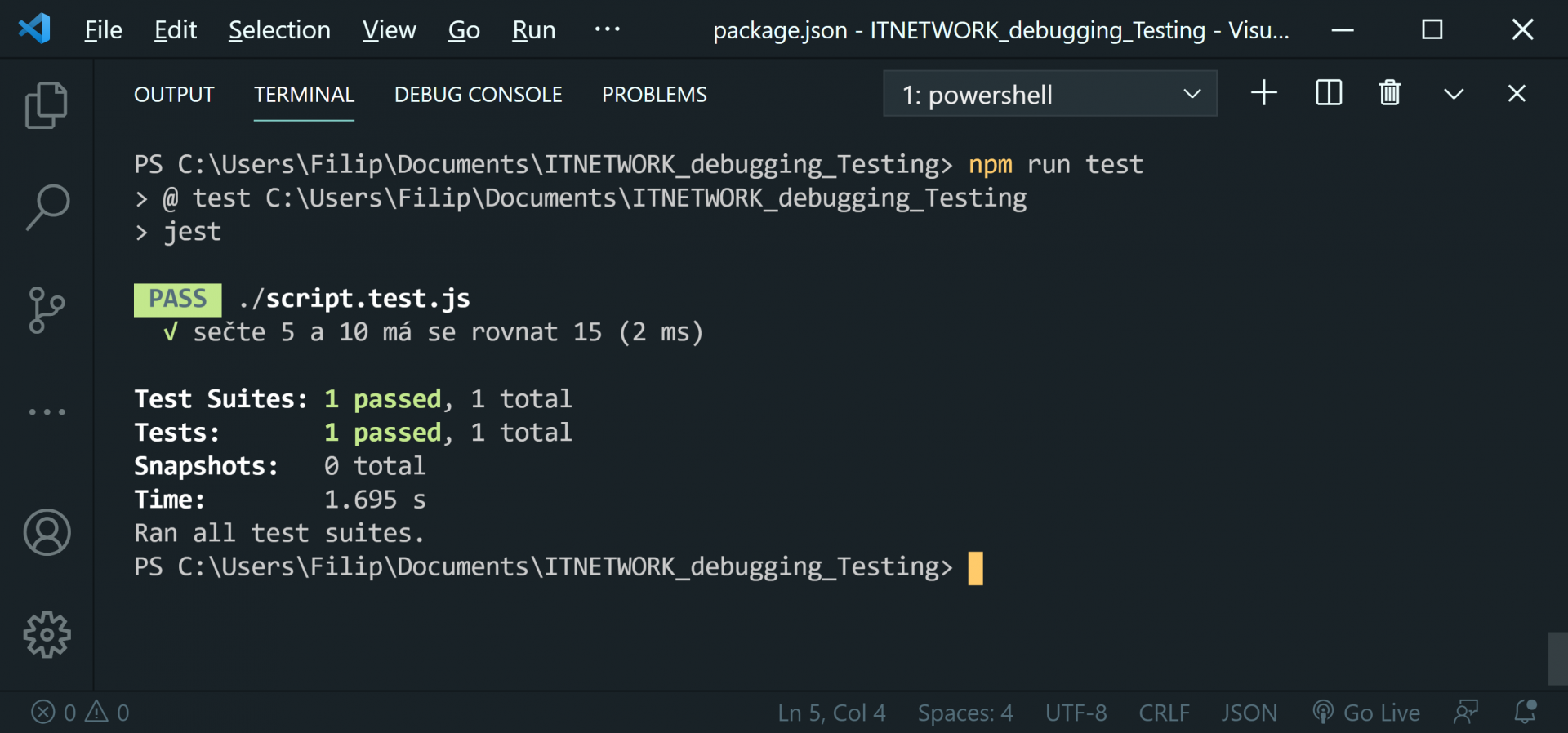Open the Search view in activity bar
This screenshot has width=1568, height=733.
[47, 207]
